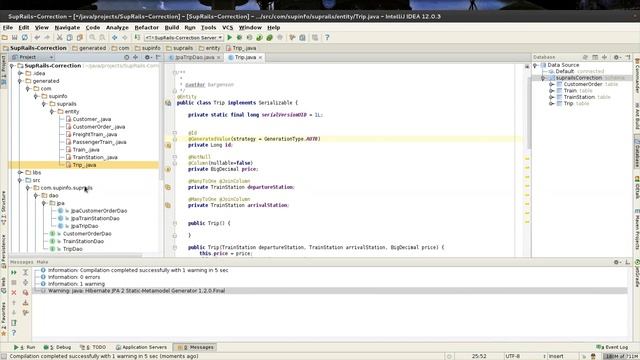Click the Open folder icon in toolbar
The width and height of the screenshot is (640, 360).
tap(4, 38)
